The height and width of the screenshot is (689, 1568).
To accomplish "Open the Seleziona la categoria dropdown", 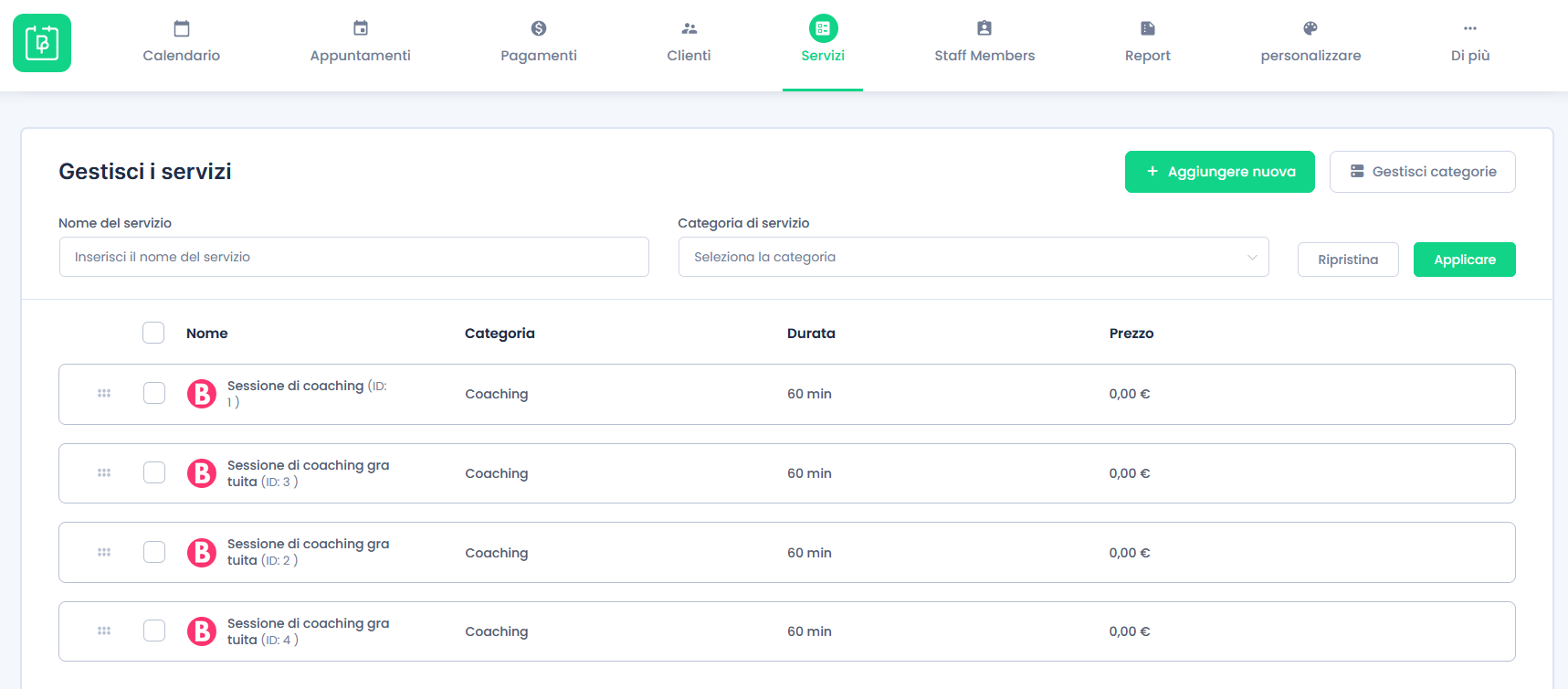I will pyautogui.click(x=973, y=257).
